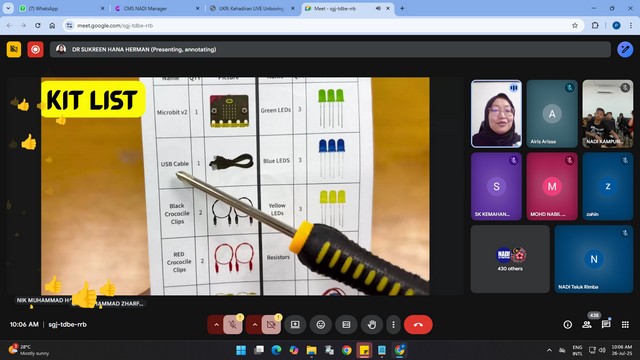Turn on captions with the CC button
Viewport: 640px width, 360px height.
[x=346, y=324]
